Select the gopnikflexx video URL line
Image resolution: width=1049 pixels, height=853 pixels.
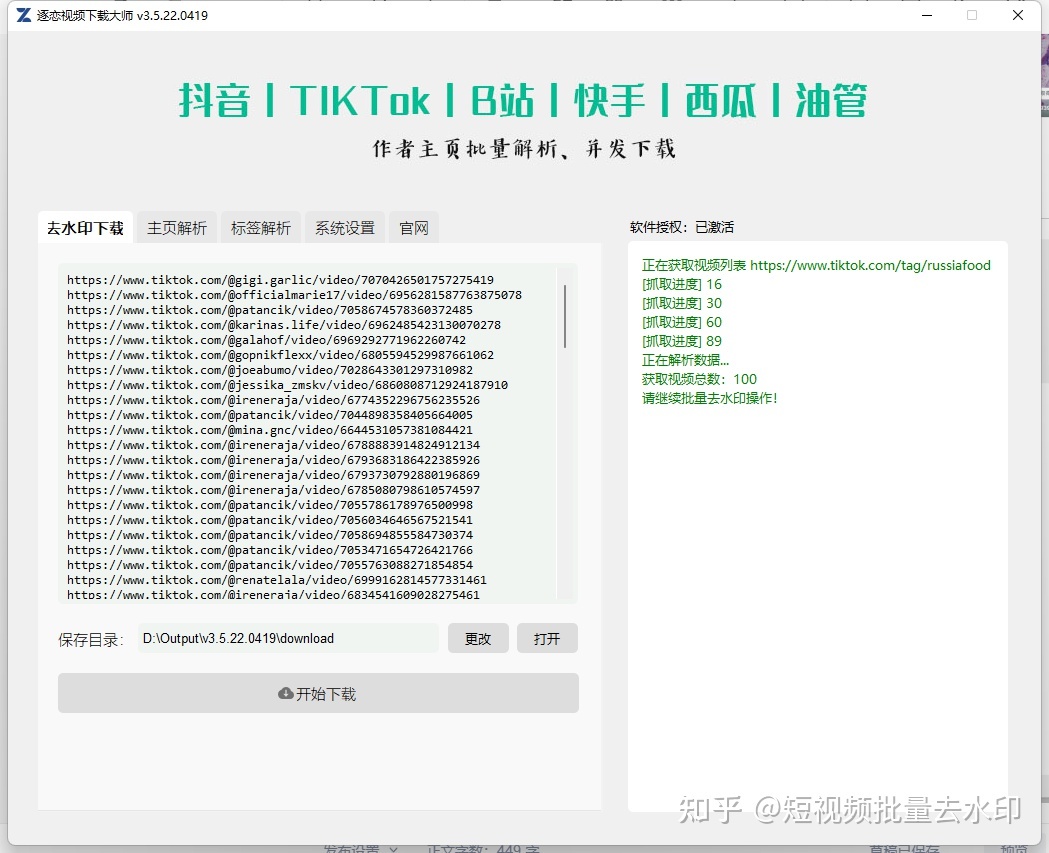[x=280, y=355]
